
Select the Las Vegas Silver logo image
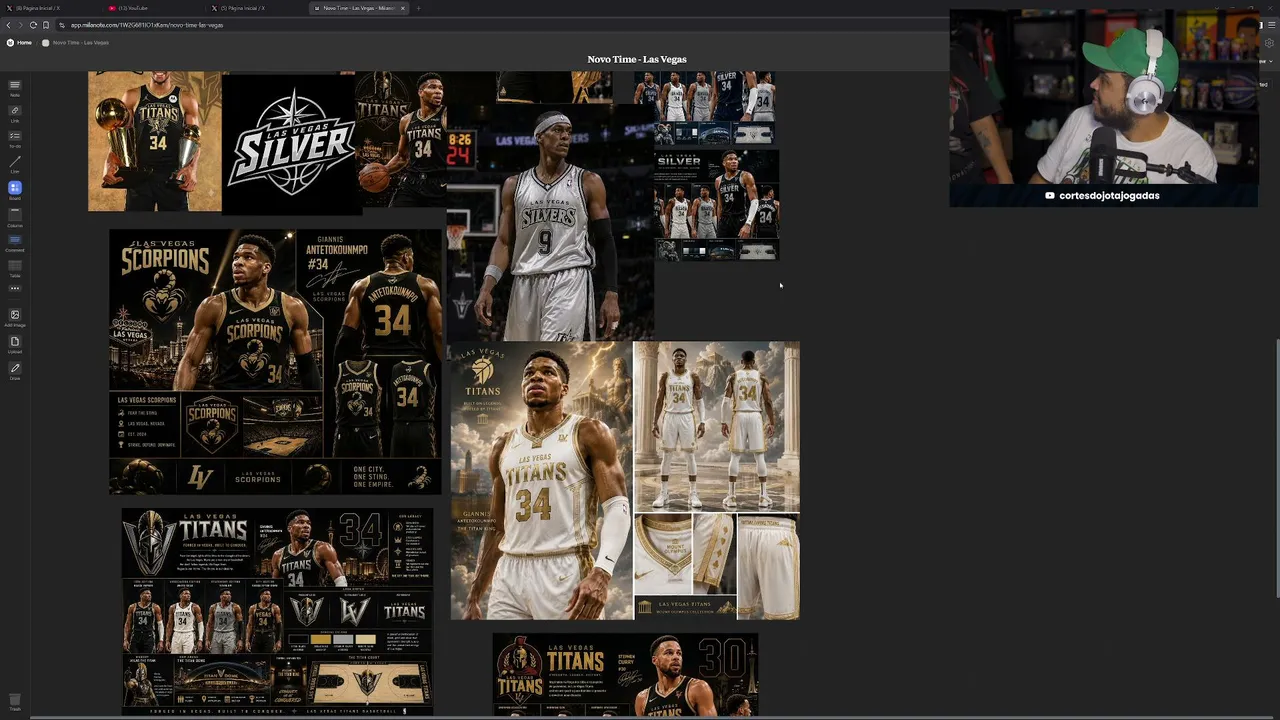pos(290,144)
